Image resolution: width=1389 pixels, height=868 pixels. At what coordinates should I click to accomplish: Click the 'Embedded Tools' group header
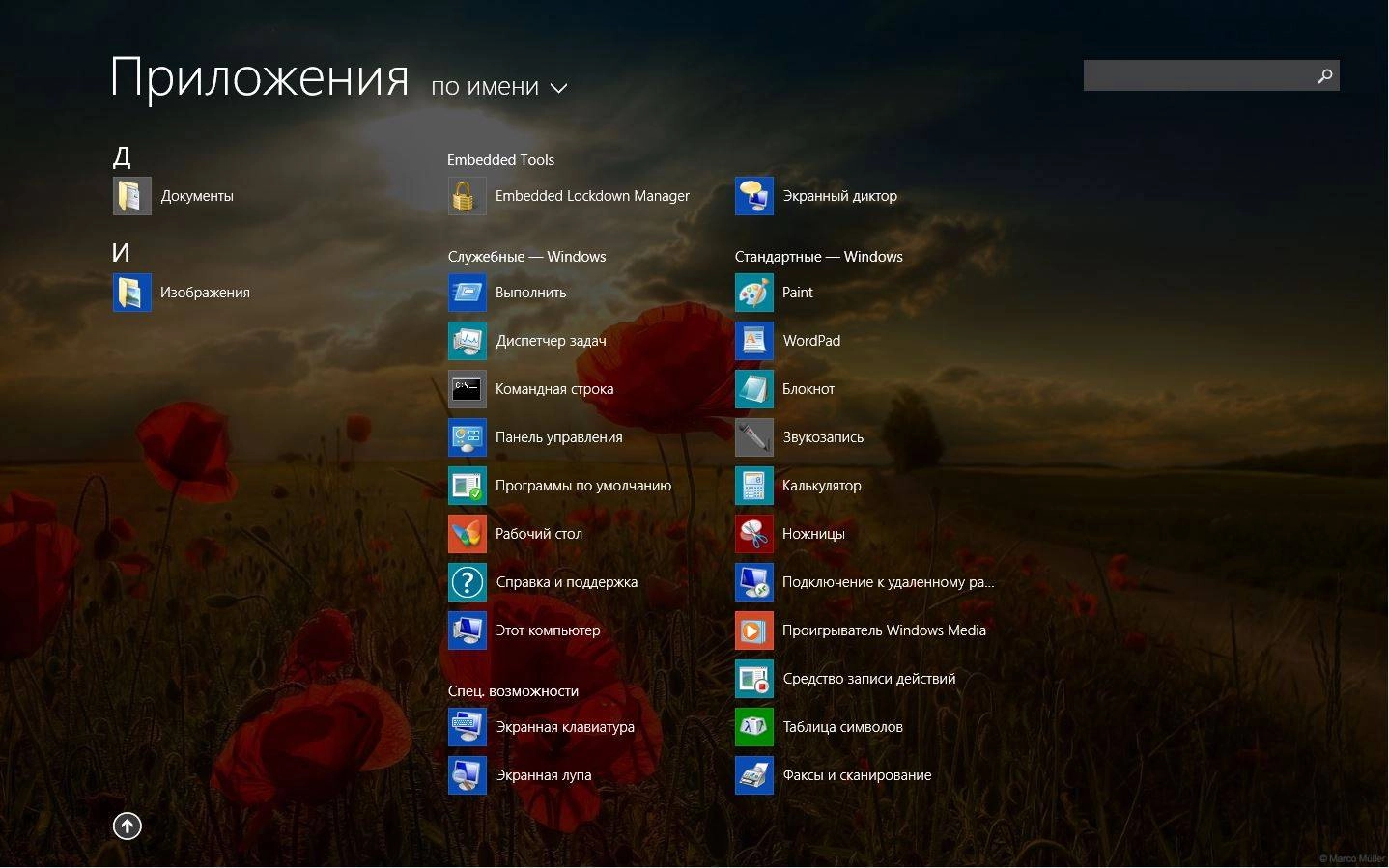coord(500,160)
